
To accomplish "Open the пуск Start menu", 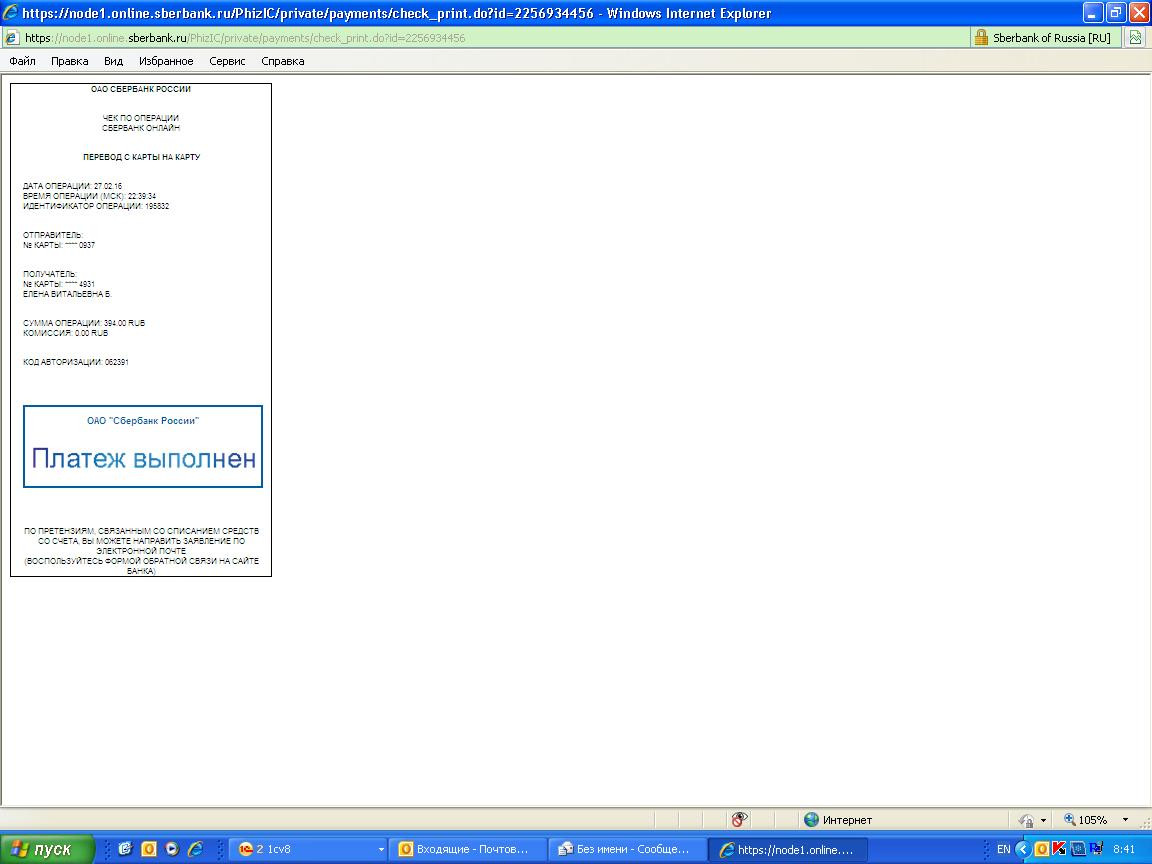I will click(47, 849).
